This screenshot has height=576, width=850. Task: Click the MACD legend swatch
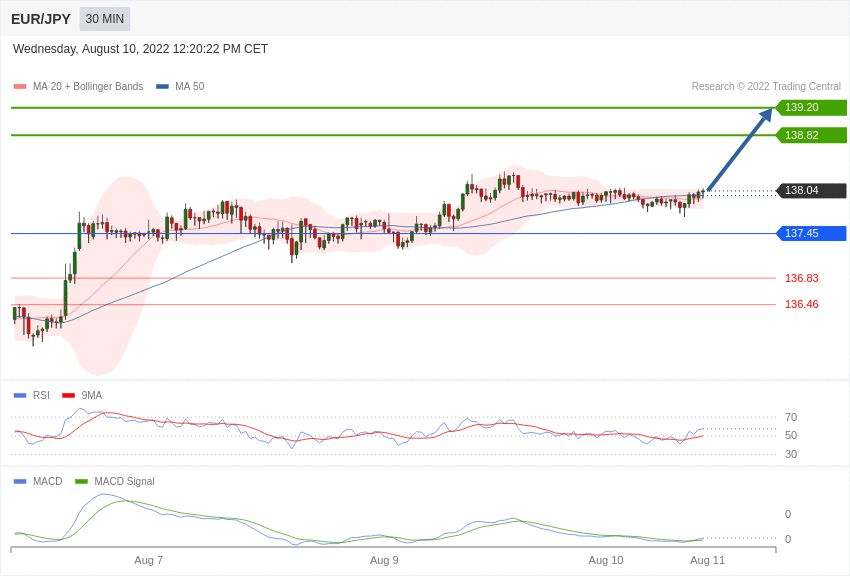point(20,481)
